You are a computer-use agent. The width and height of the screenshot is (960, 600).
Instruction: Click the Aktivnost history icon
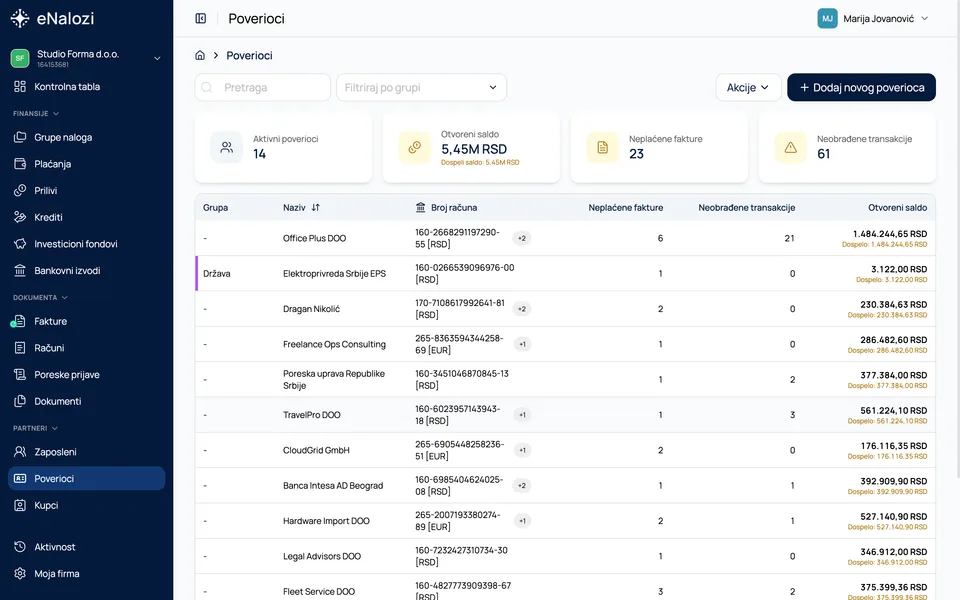point(20,547)
